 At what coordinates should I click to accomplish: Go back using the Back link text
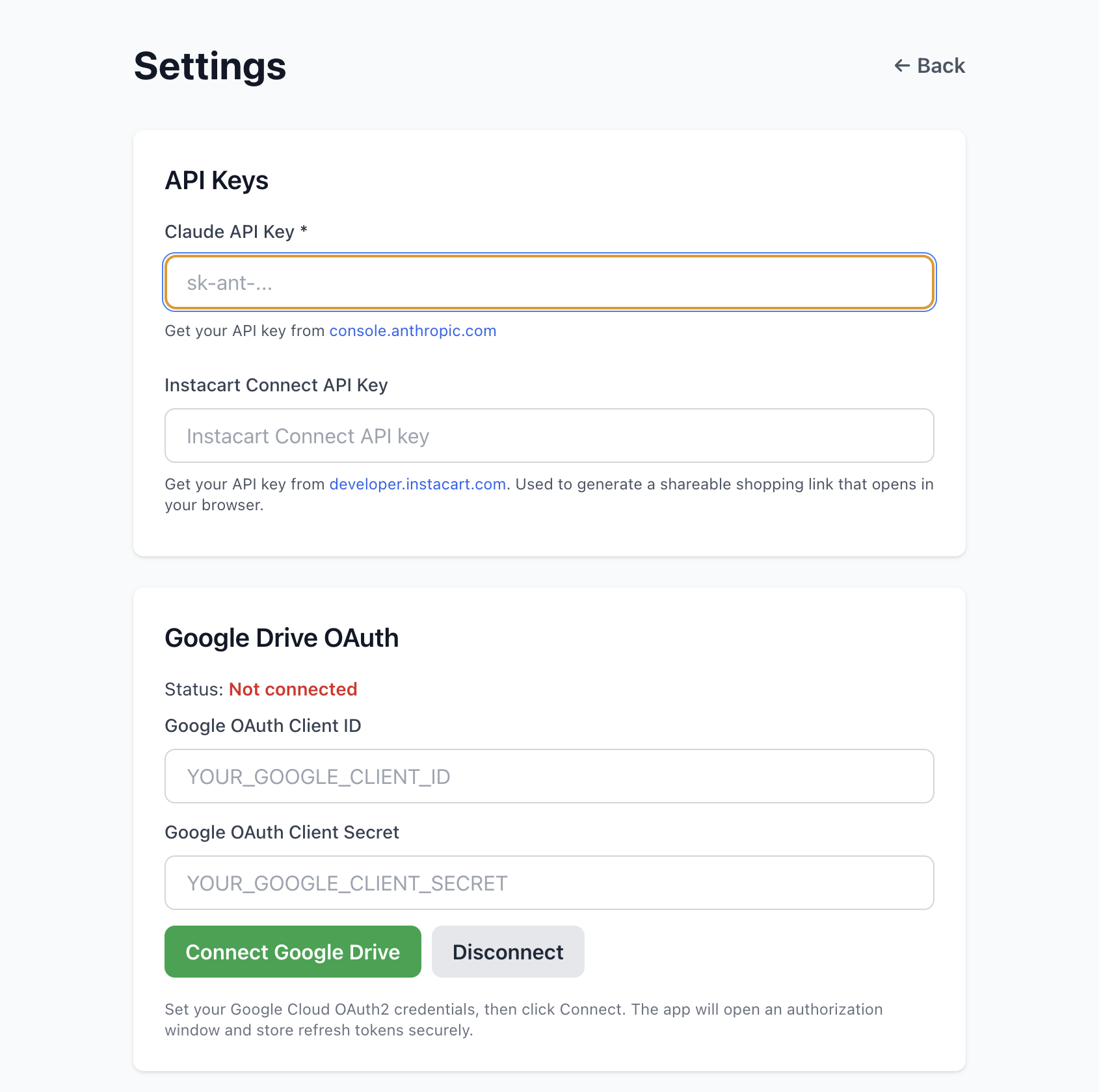941,66
